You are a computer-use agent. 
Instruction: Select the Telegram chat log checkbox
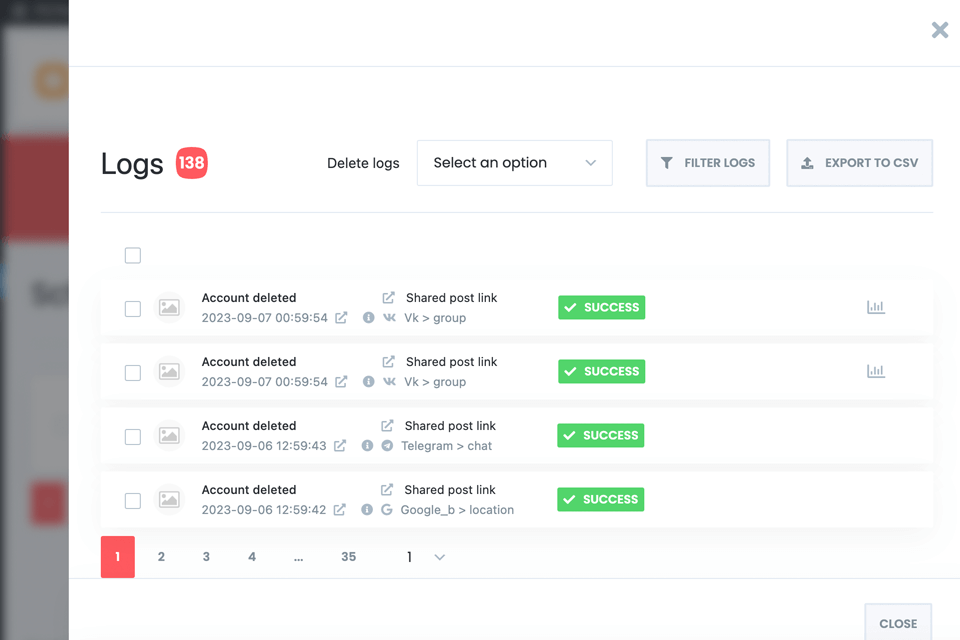pyautogui.click(x=133, y=437)
